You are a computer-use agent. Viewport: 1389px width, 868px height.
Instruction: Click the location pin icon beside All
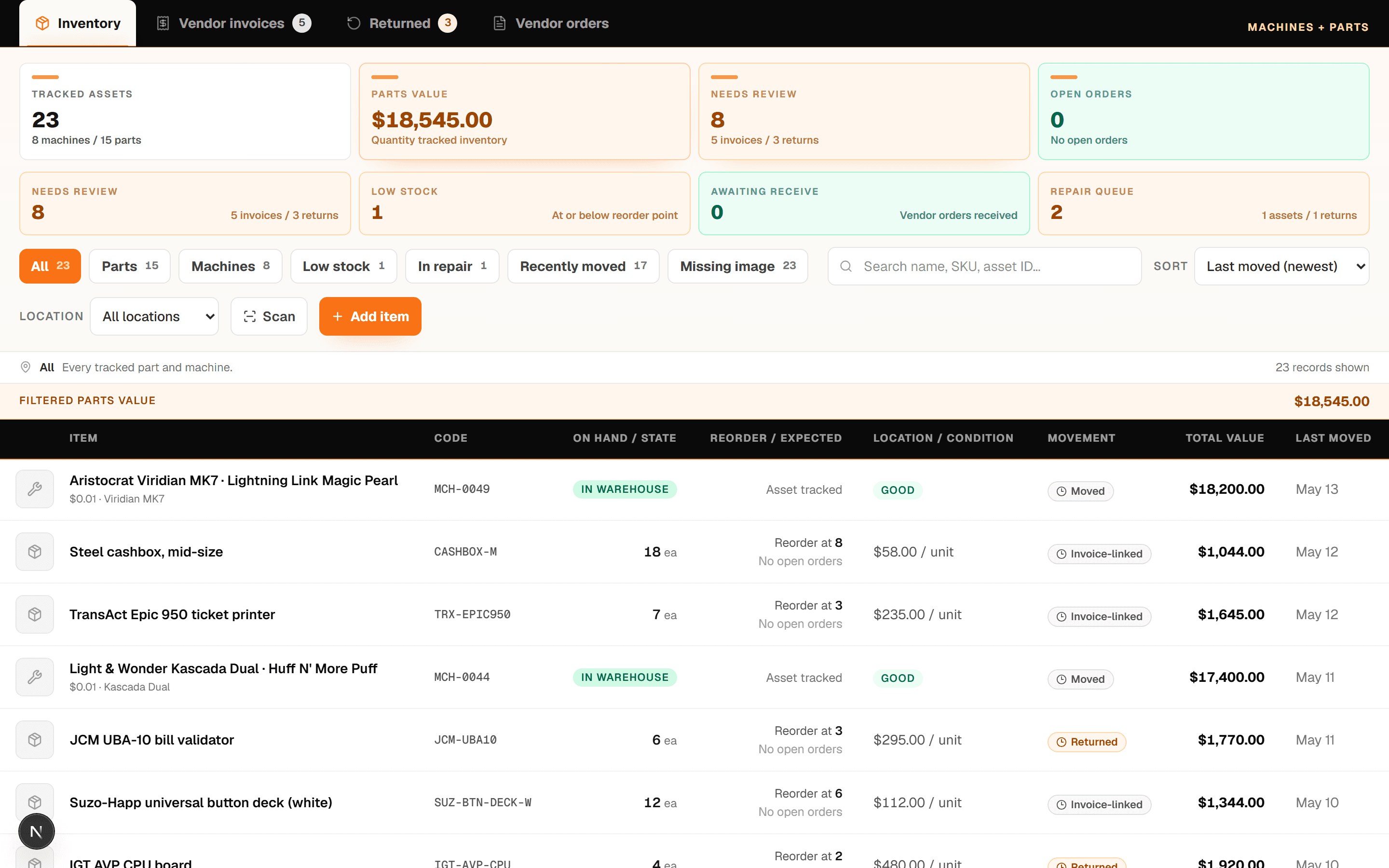25,367
